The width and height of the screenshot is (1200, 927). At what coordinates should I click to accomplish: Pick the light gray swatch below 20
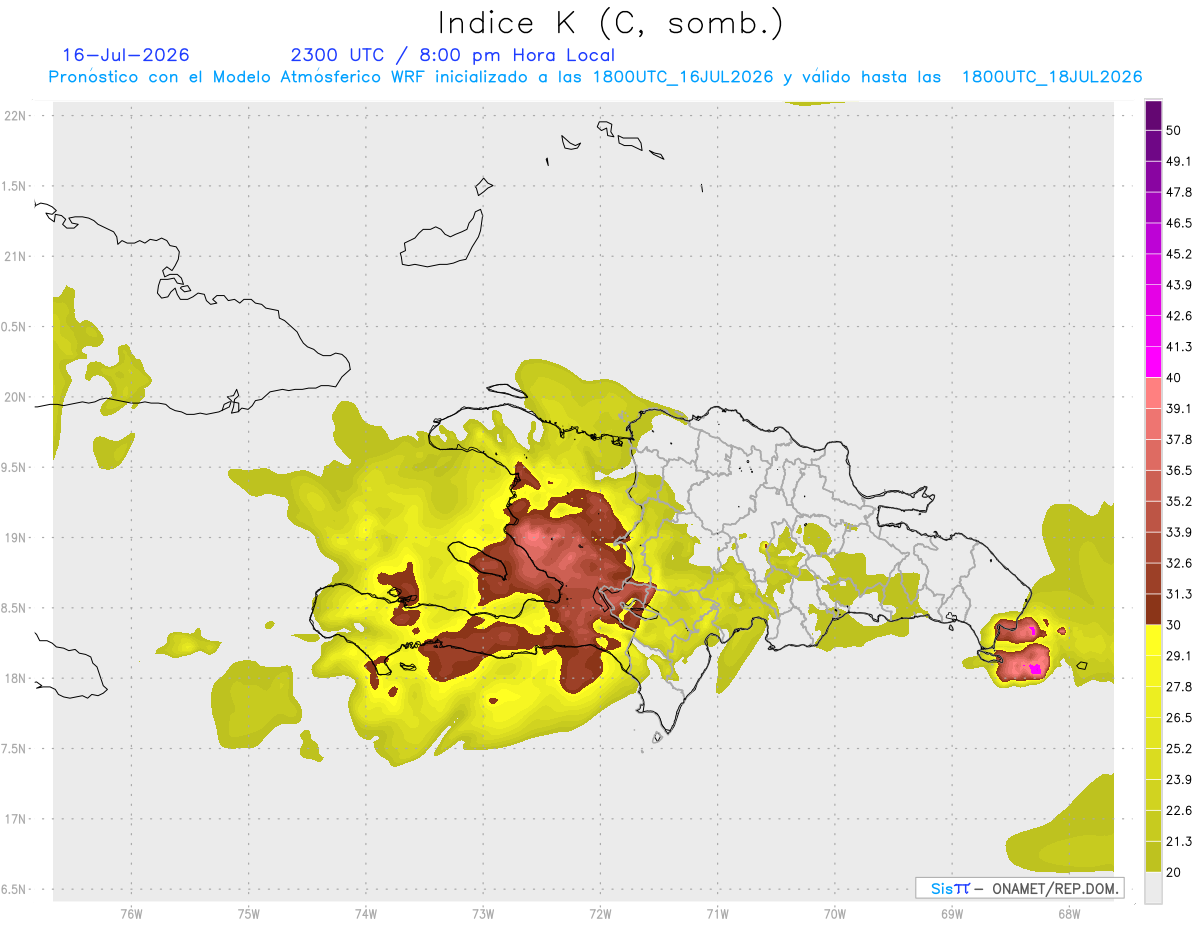click(1154, 887)
